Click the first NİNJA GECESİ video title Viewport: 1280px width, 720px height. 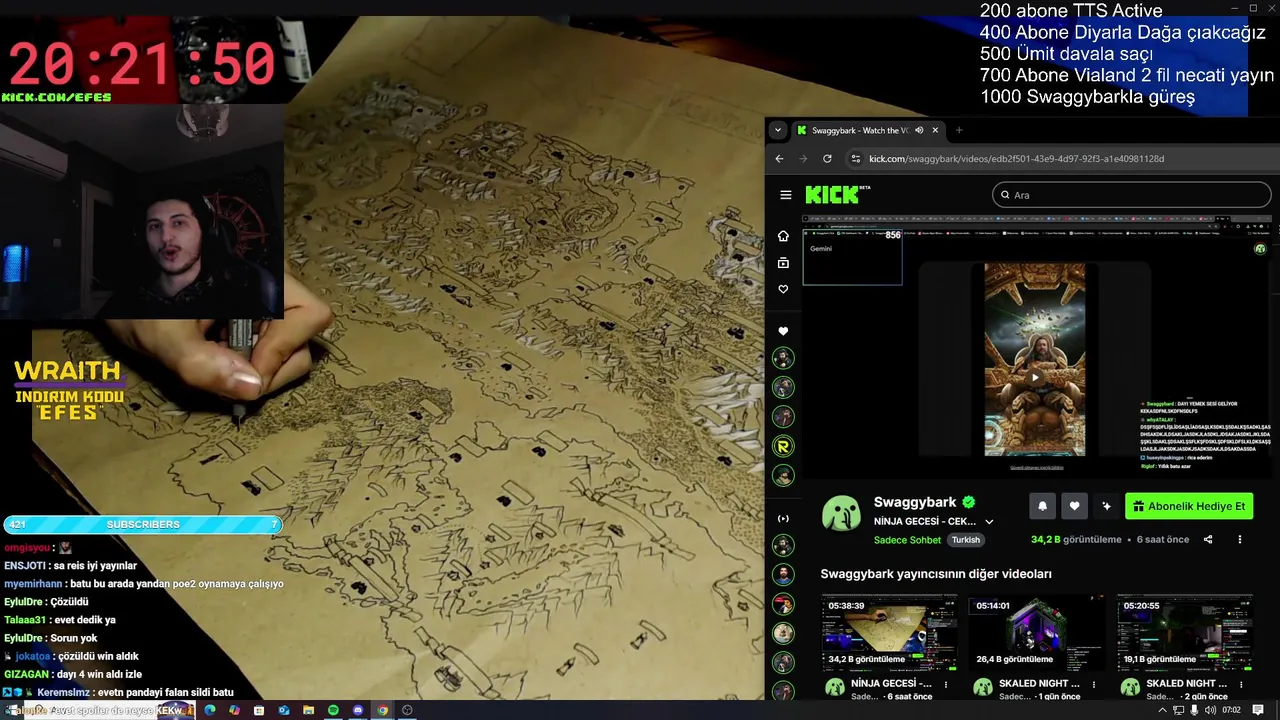[891, 684]
